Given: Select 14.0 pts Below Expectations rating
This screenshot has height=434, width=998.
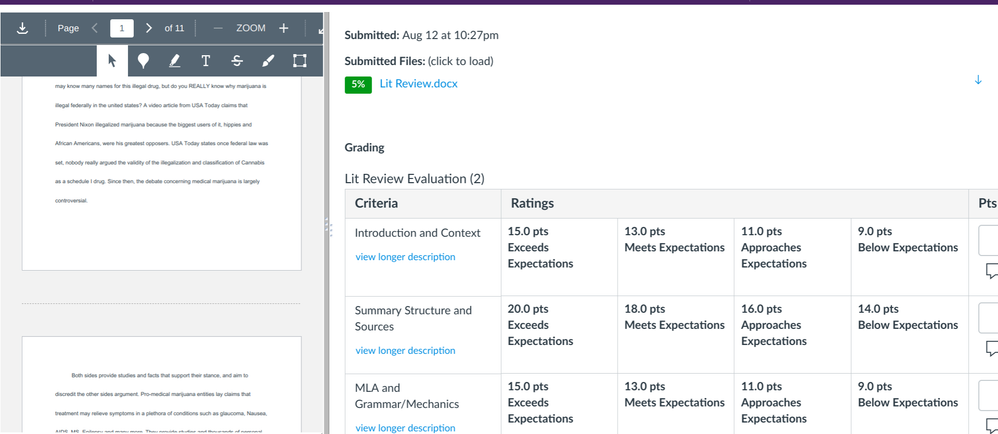Looking at the screenshot, I should 910,335.
